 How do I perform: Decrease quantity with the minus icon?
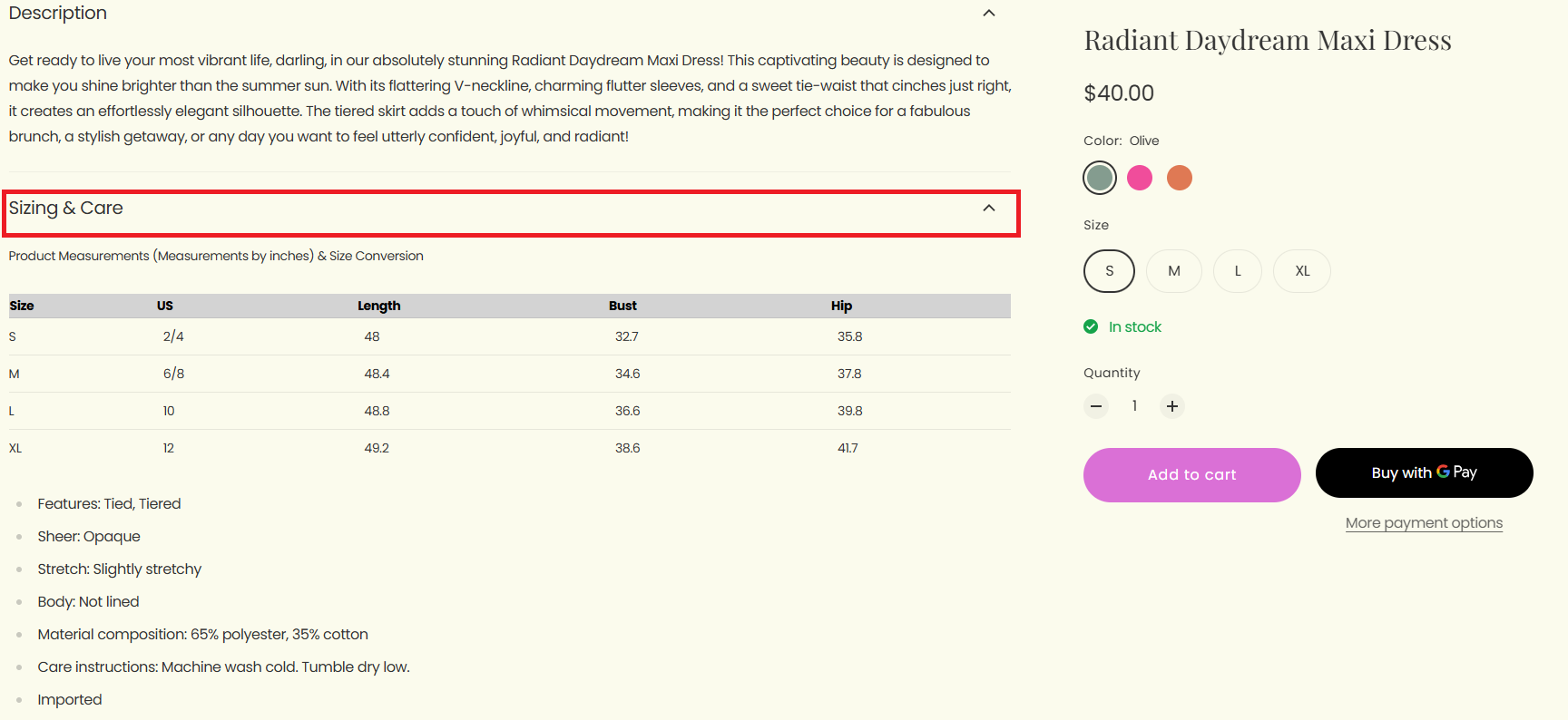(1096, 406)
